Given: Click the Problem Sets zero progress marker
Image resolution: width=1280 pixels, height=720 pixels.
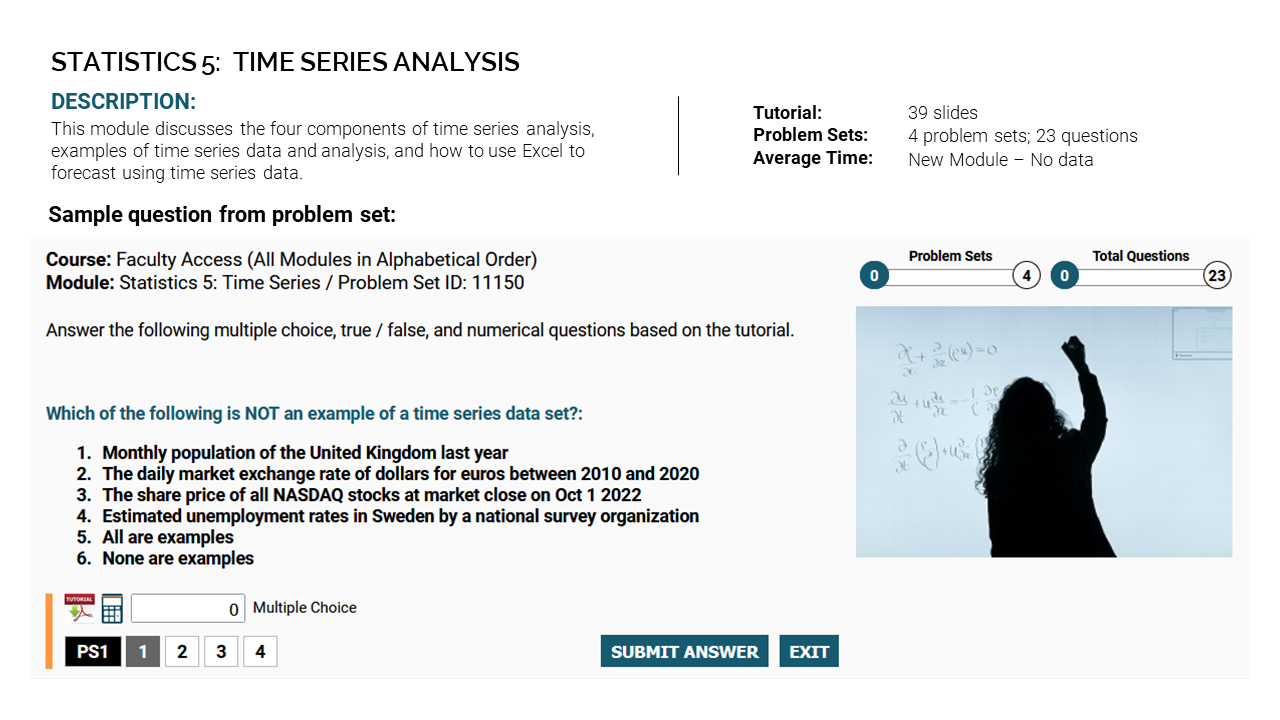Looking at the screenshot, I should [x=873, y=275].
